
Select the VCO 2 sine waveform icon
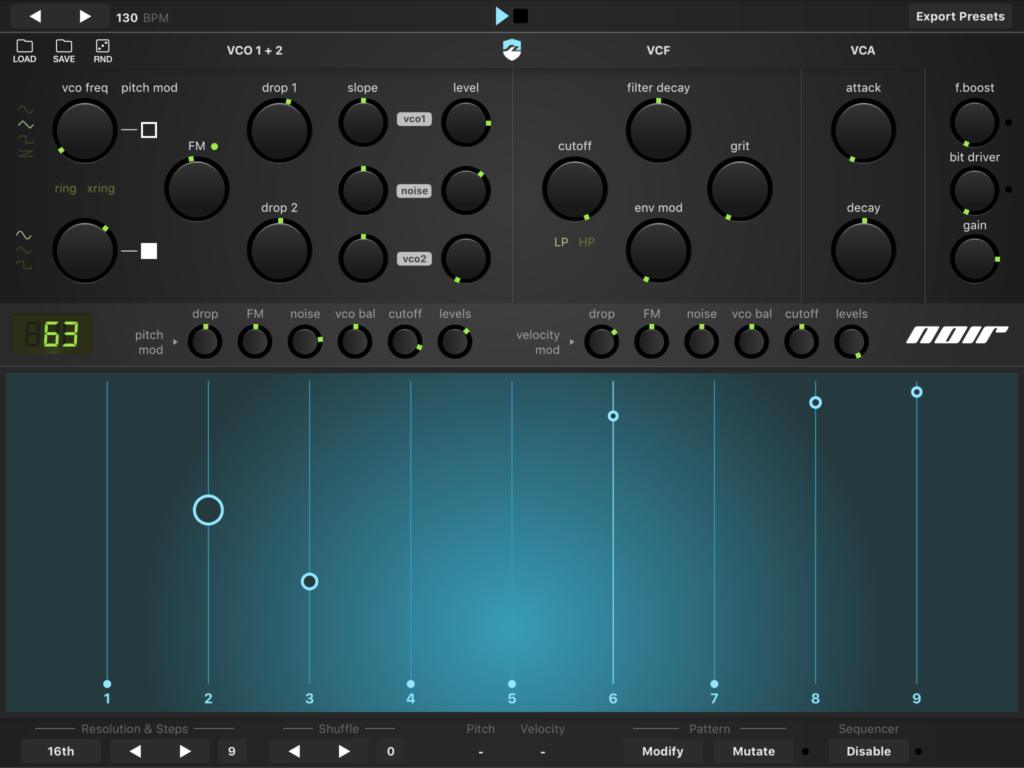(24, 235)
